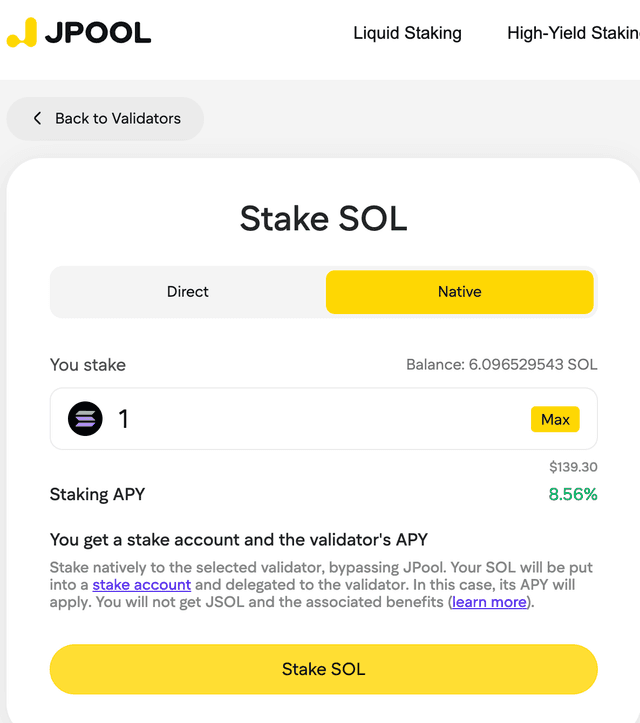Click the yellow JPool logo icon

click(22, 32)
